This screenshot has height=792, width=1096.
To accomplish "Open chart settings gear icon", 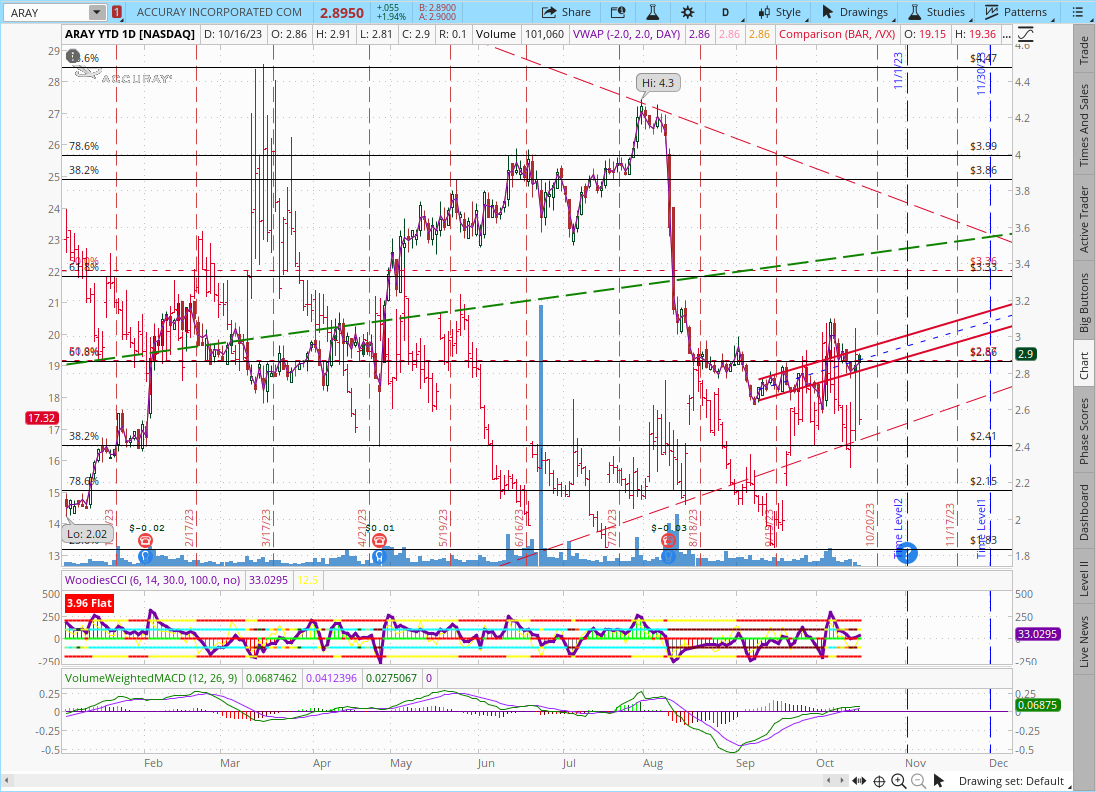I will [688, 12].
